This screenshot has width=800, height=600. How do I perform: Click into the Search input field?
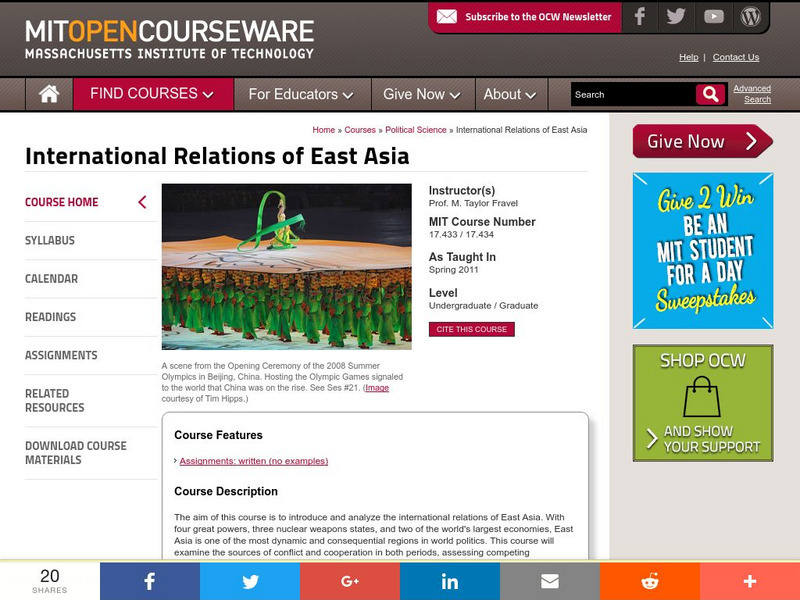(633, 94)
